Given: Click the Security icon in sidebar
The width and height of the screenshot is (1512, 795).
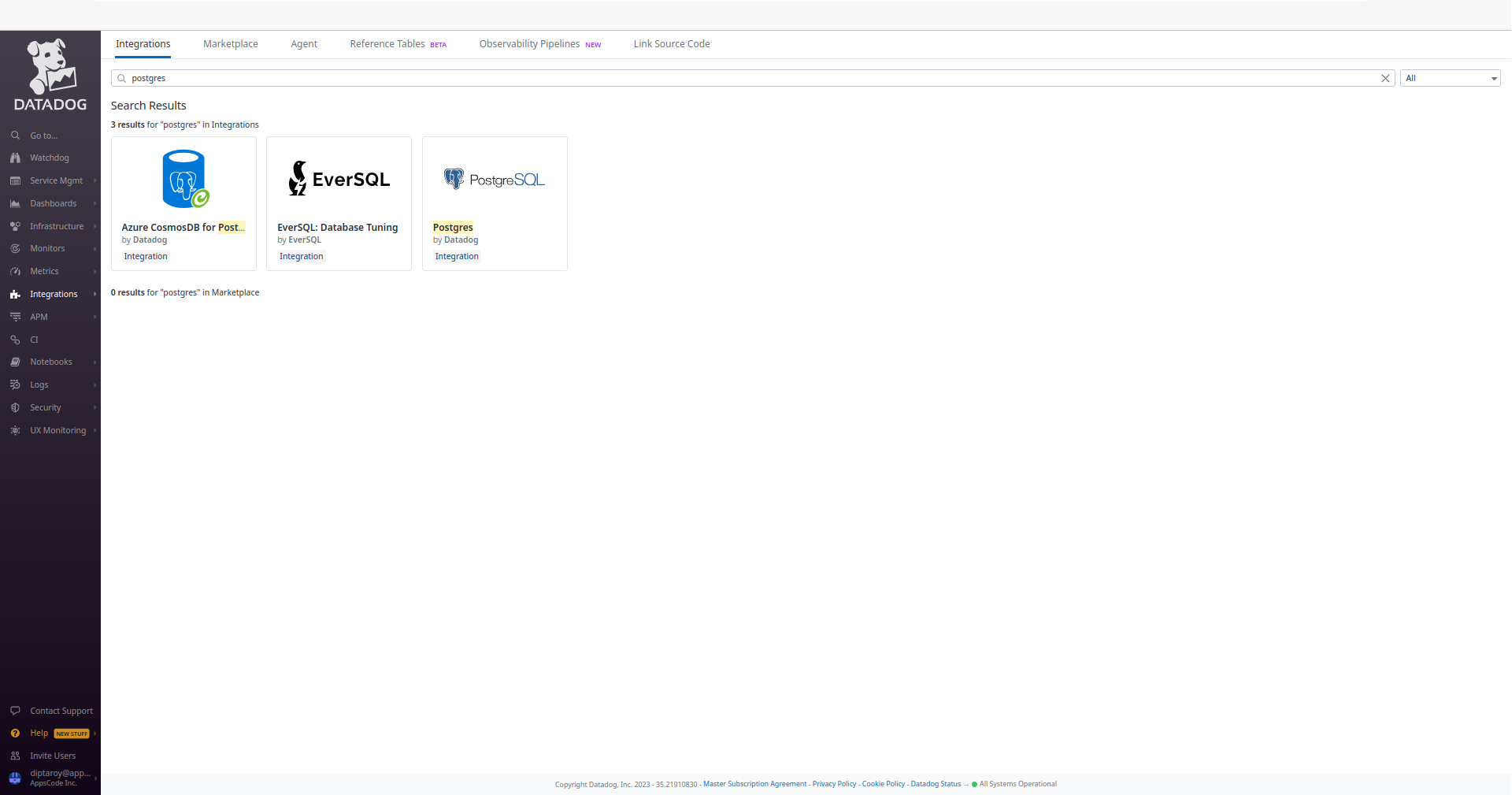Looking at the screenshot, I should [x=16, y=407].
